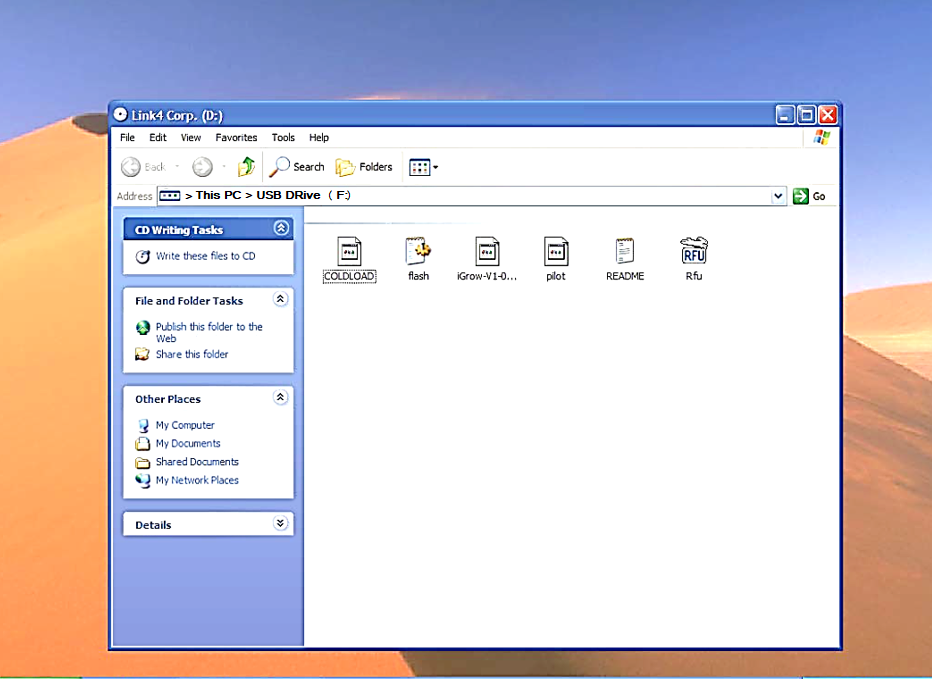
Task: Select the Rfu application icon
Action: pyautogui.click(x=694, y=251)
